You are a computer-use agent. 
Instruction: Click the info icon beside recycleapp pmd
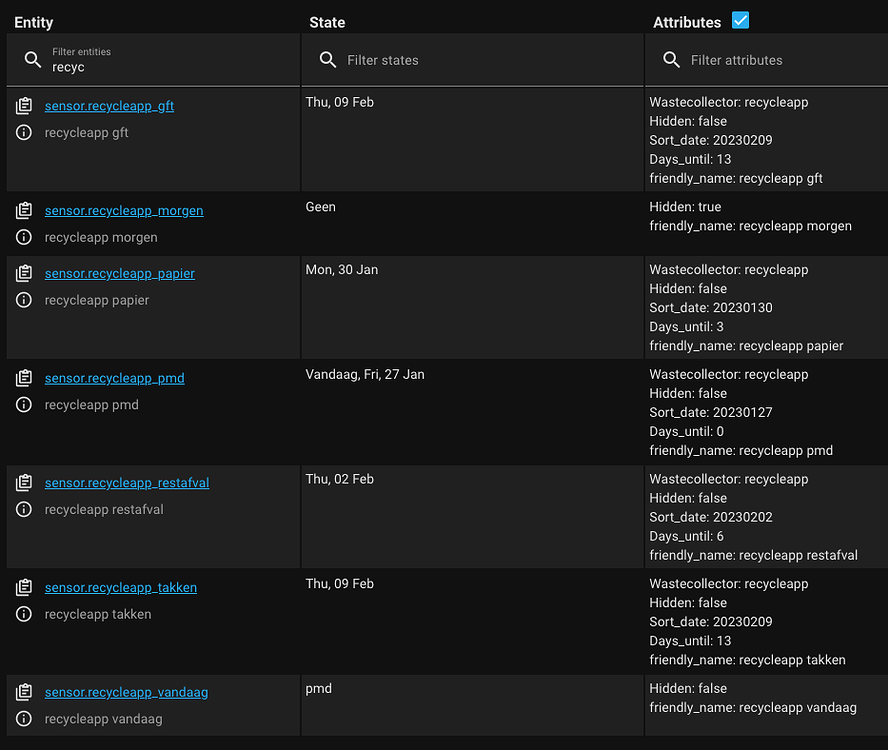tap(24, 405)
